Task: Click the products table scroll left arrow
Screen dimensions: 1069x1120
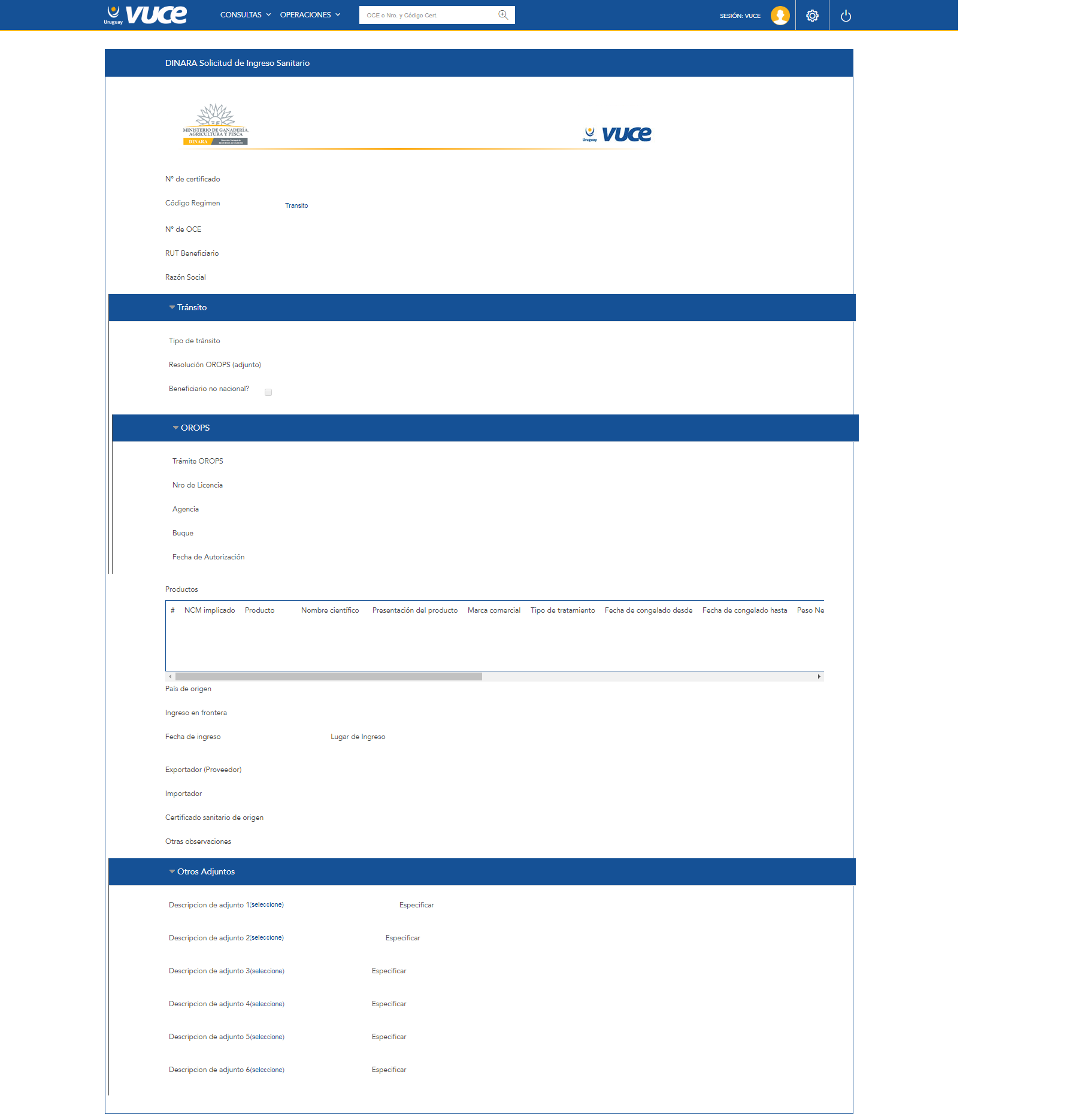Action: click(x=171, y=676)
